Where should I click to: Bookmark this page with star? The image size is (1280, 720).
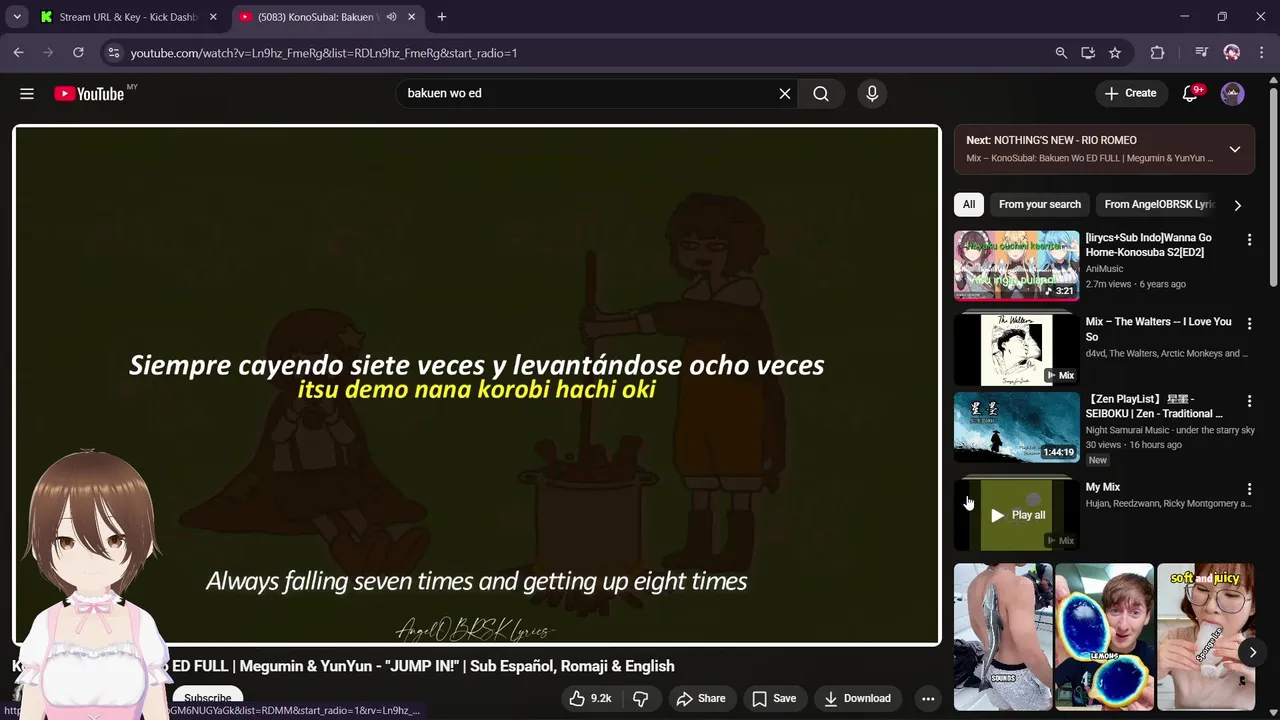(x=1115, y=53)
